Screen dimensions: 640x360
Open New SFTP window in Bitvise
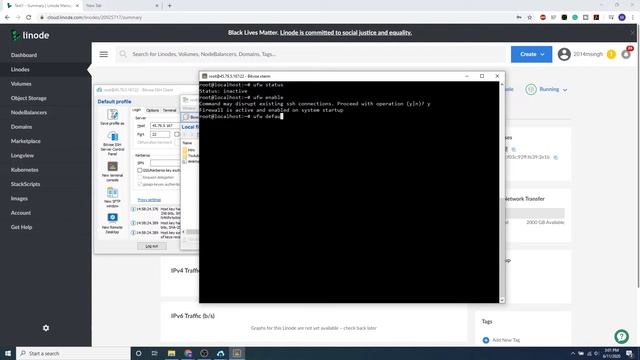click(x=112, y=198)
